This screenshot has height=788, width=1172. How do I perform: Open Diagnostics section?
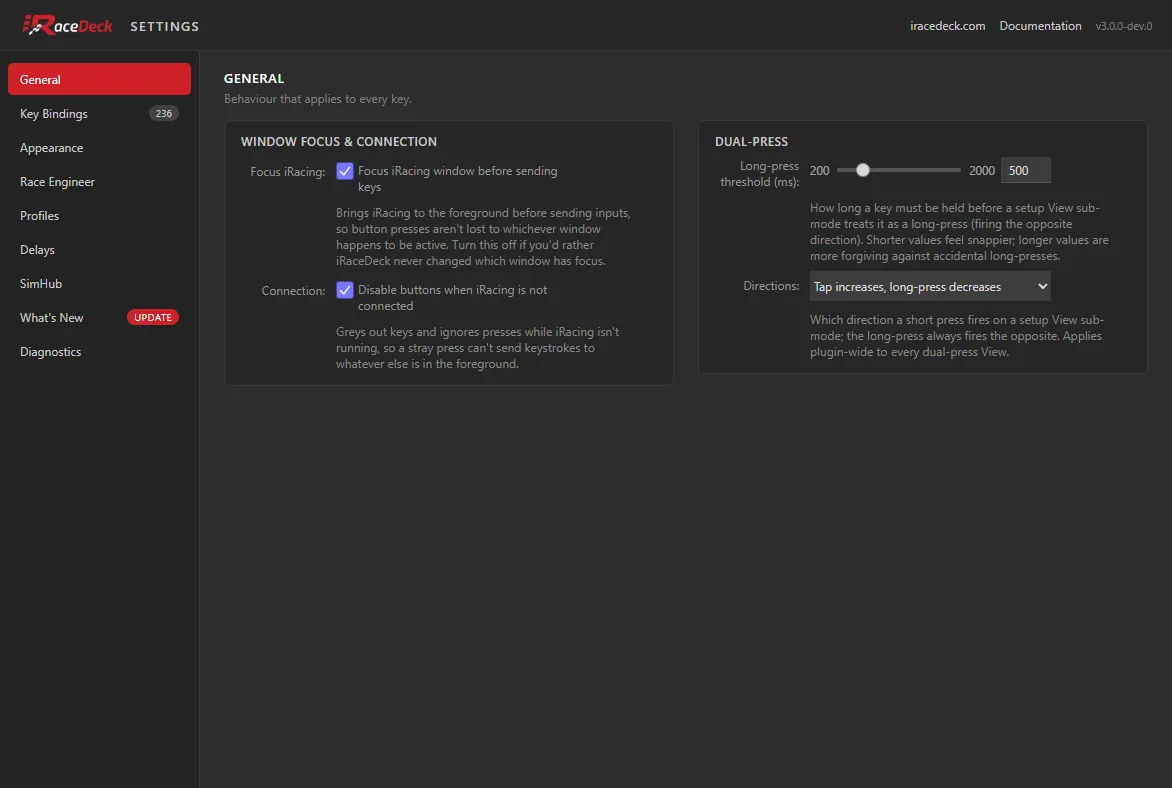99,351
